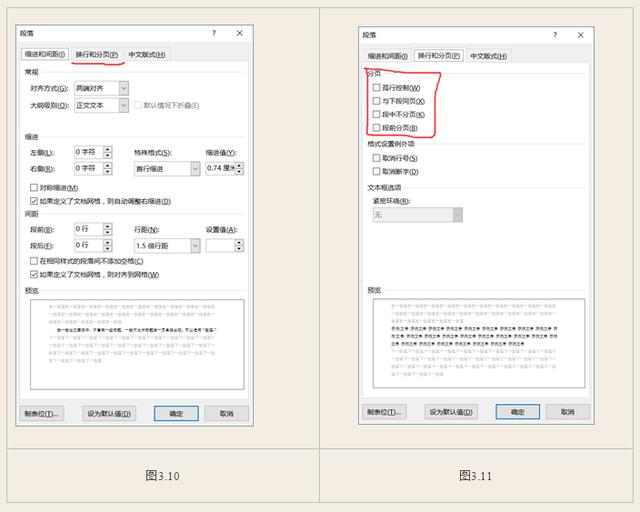
Task: Enable 在相同样式的段落间不添加空格(C) checkbox
Action: tap(34, 261)
